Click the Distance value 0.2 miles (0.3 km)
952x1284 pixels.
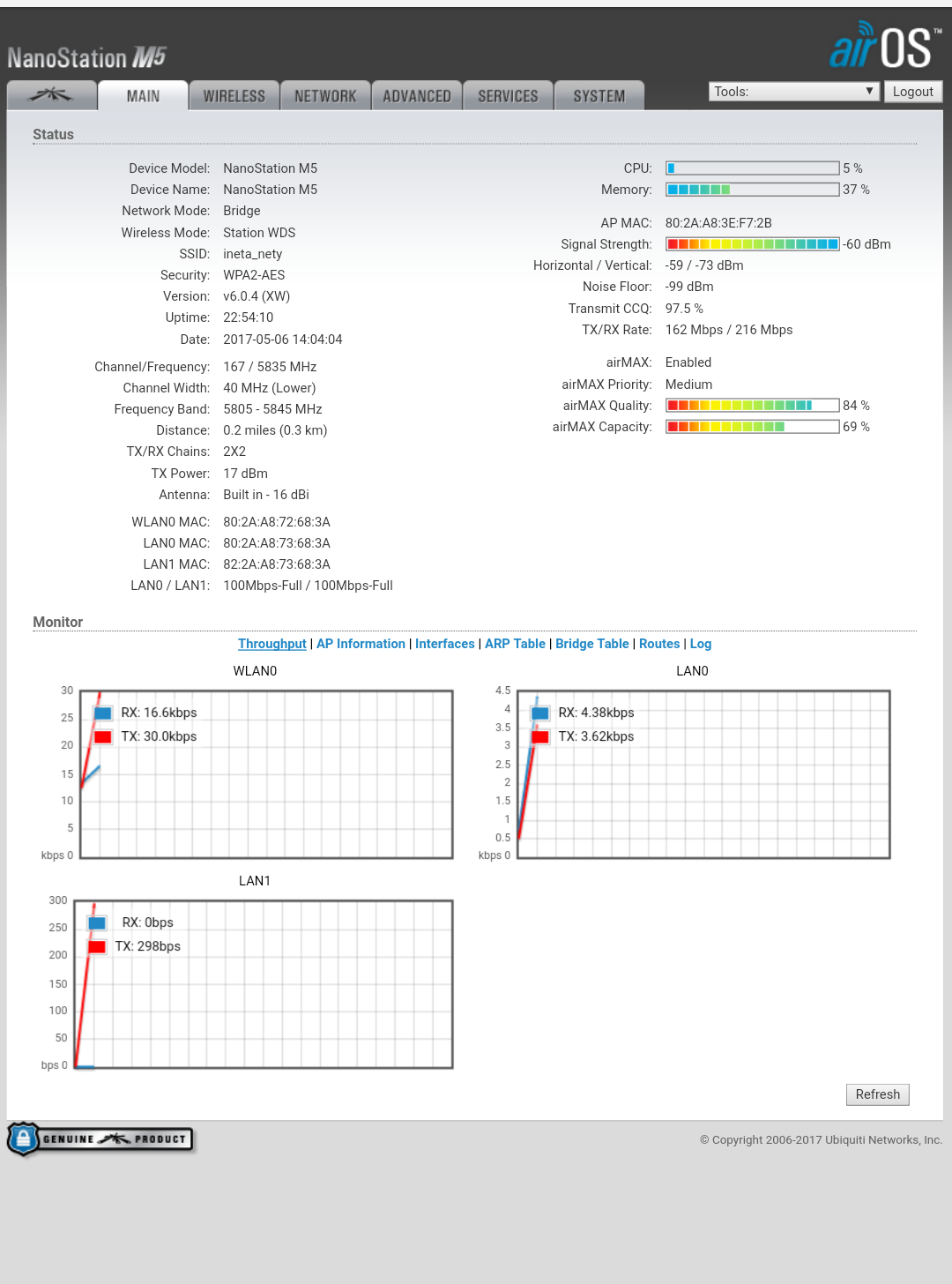click(x=275, y=430)
